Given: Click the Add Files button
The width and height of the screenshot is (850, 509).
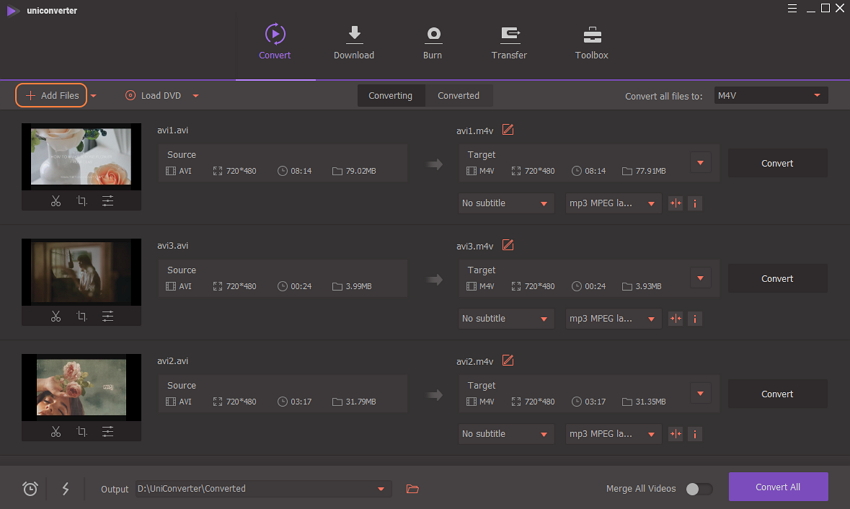Looking at the screenshot, I should (x=51, y=96).
